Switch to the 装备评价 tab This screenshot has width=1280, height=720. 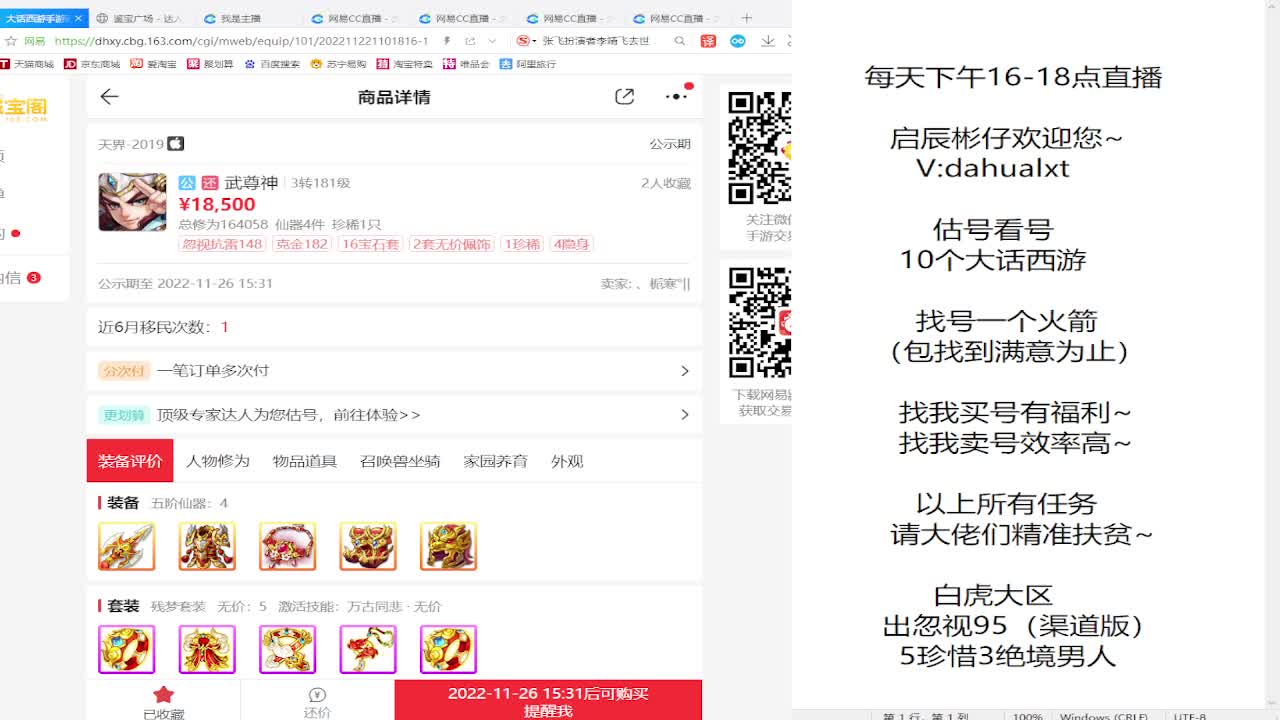pyautogui.click(x=130, y=461)
